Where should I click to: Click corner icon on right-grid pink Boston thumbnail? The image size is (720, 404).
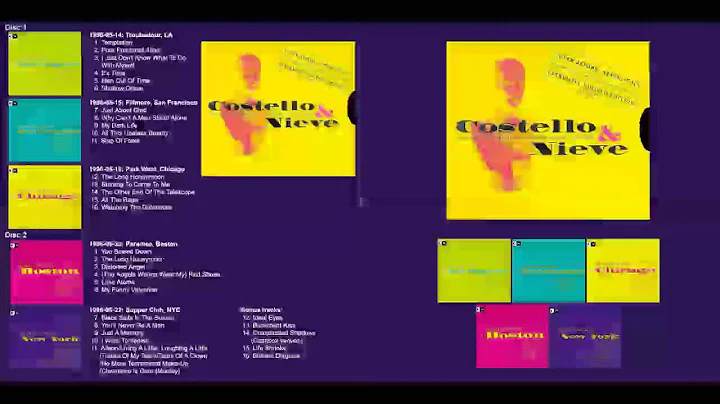pos(480,309)
